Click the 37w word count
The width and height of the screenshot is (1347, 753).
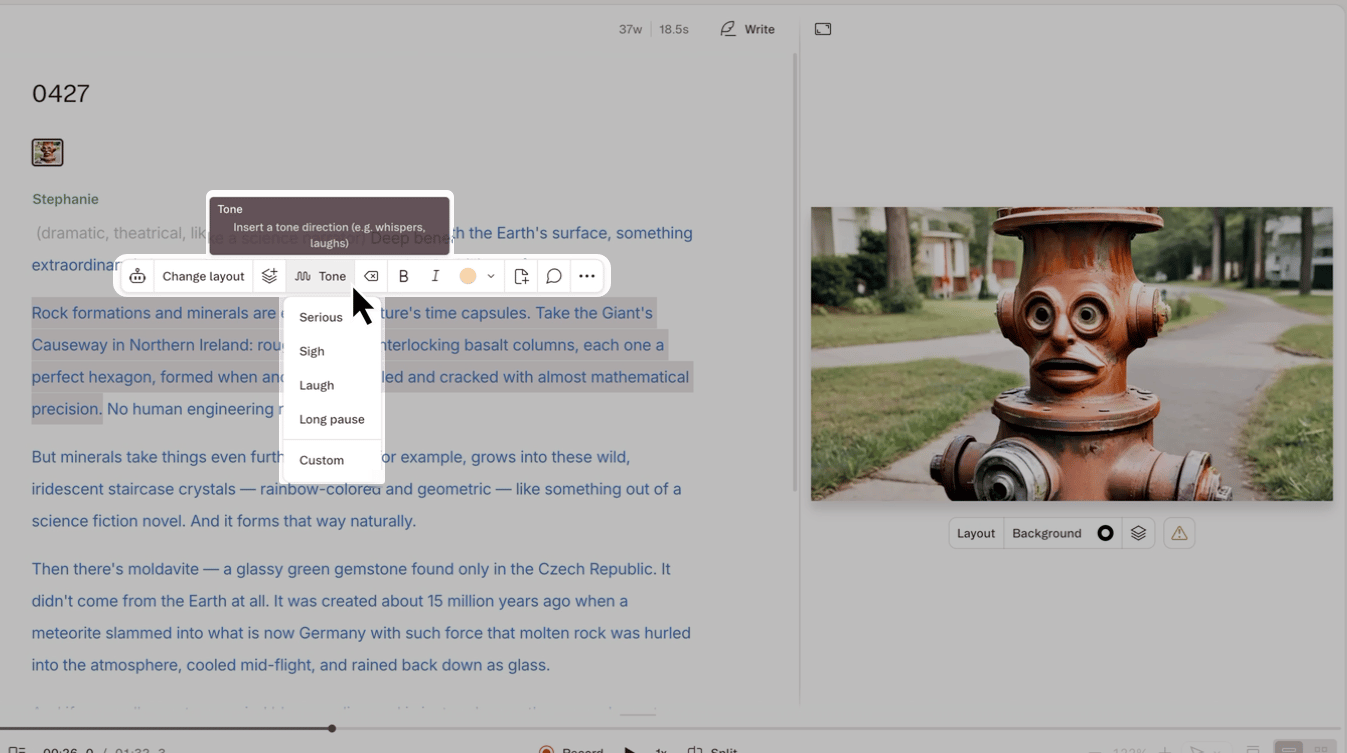click(630, 29)
